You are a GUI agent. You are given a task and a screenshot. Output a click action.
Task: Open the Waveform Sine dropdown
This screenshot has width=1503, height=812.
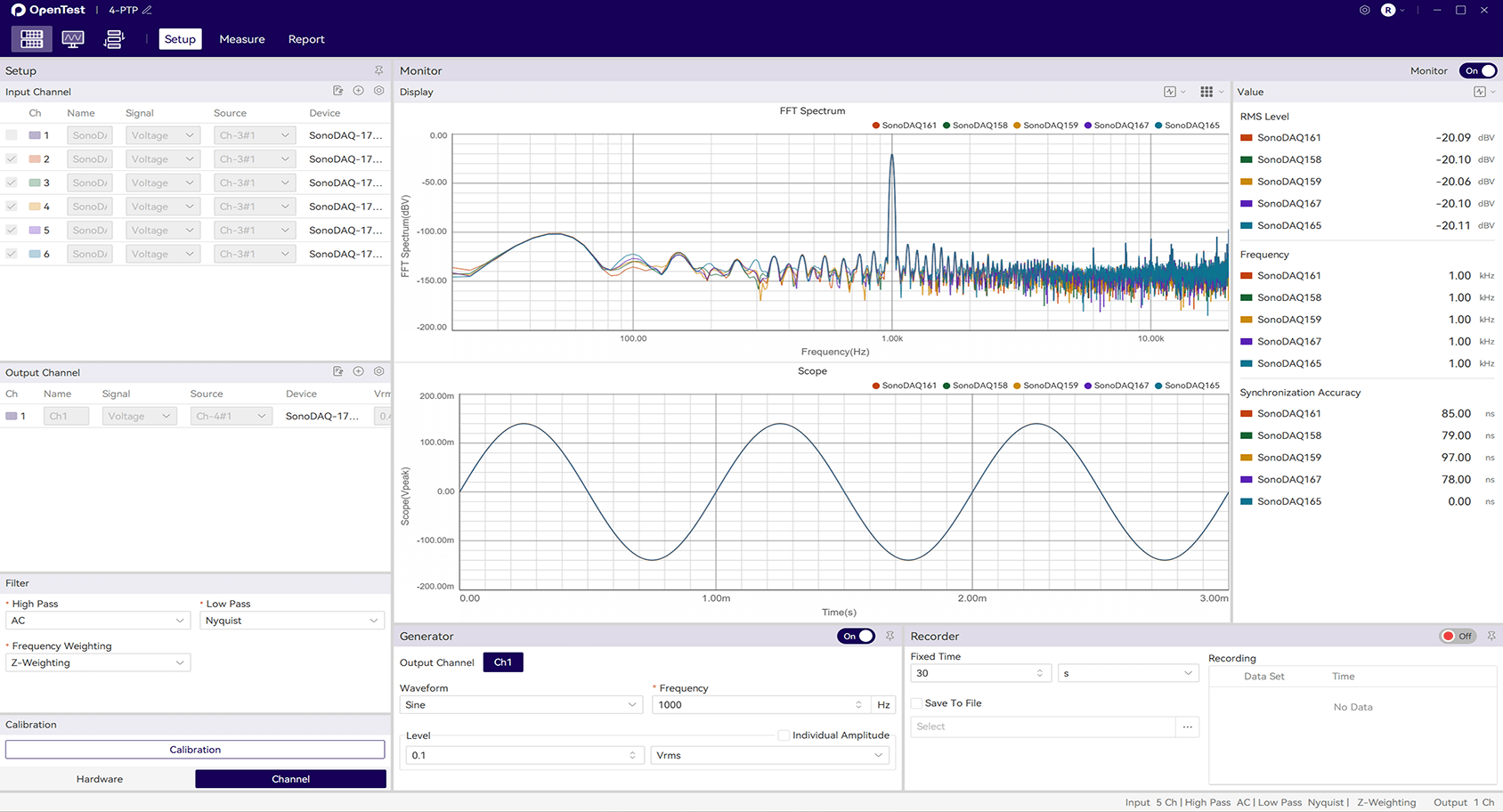(x=521, y=705)
